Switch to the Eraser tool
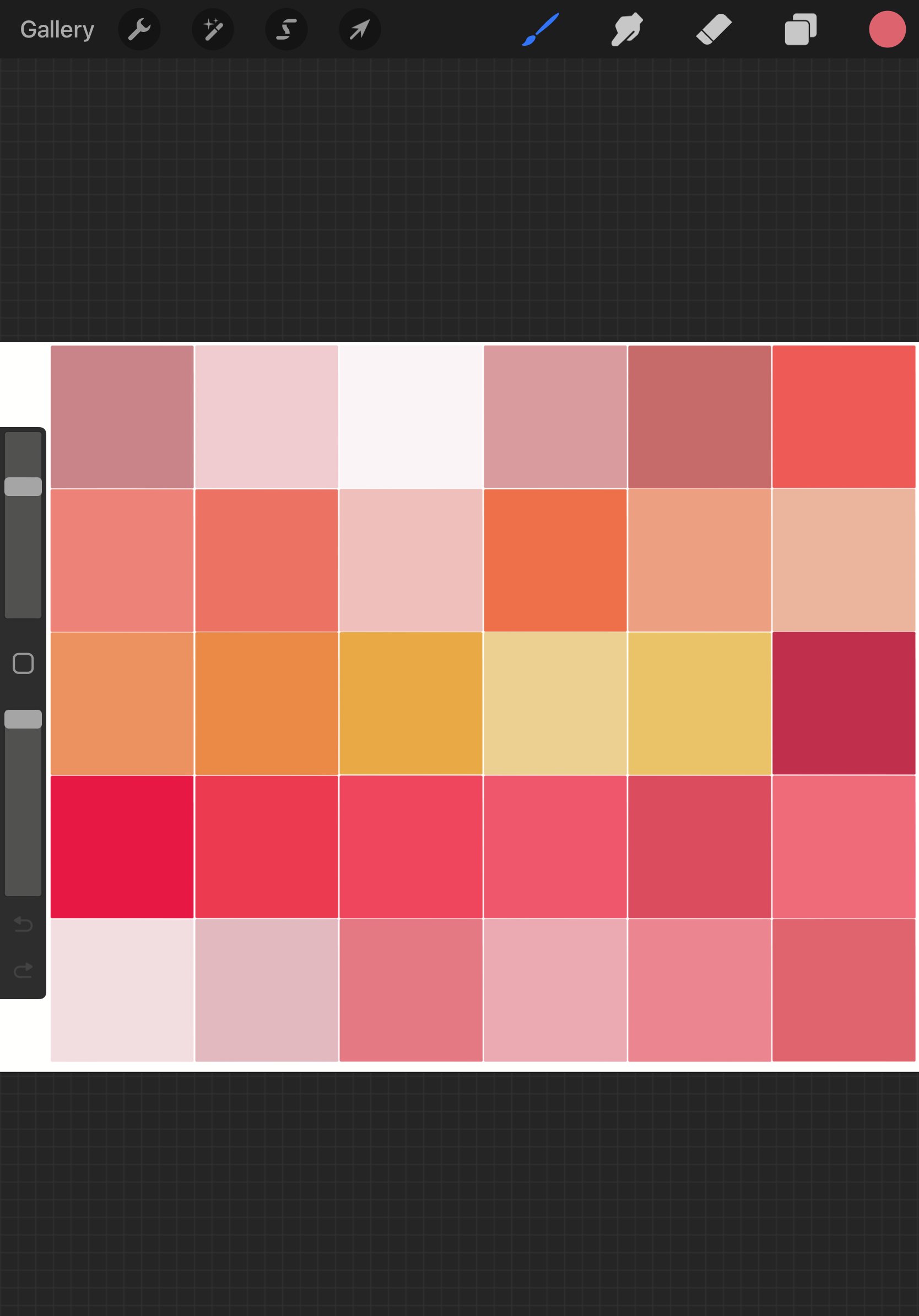 point(713,29)
